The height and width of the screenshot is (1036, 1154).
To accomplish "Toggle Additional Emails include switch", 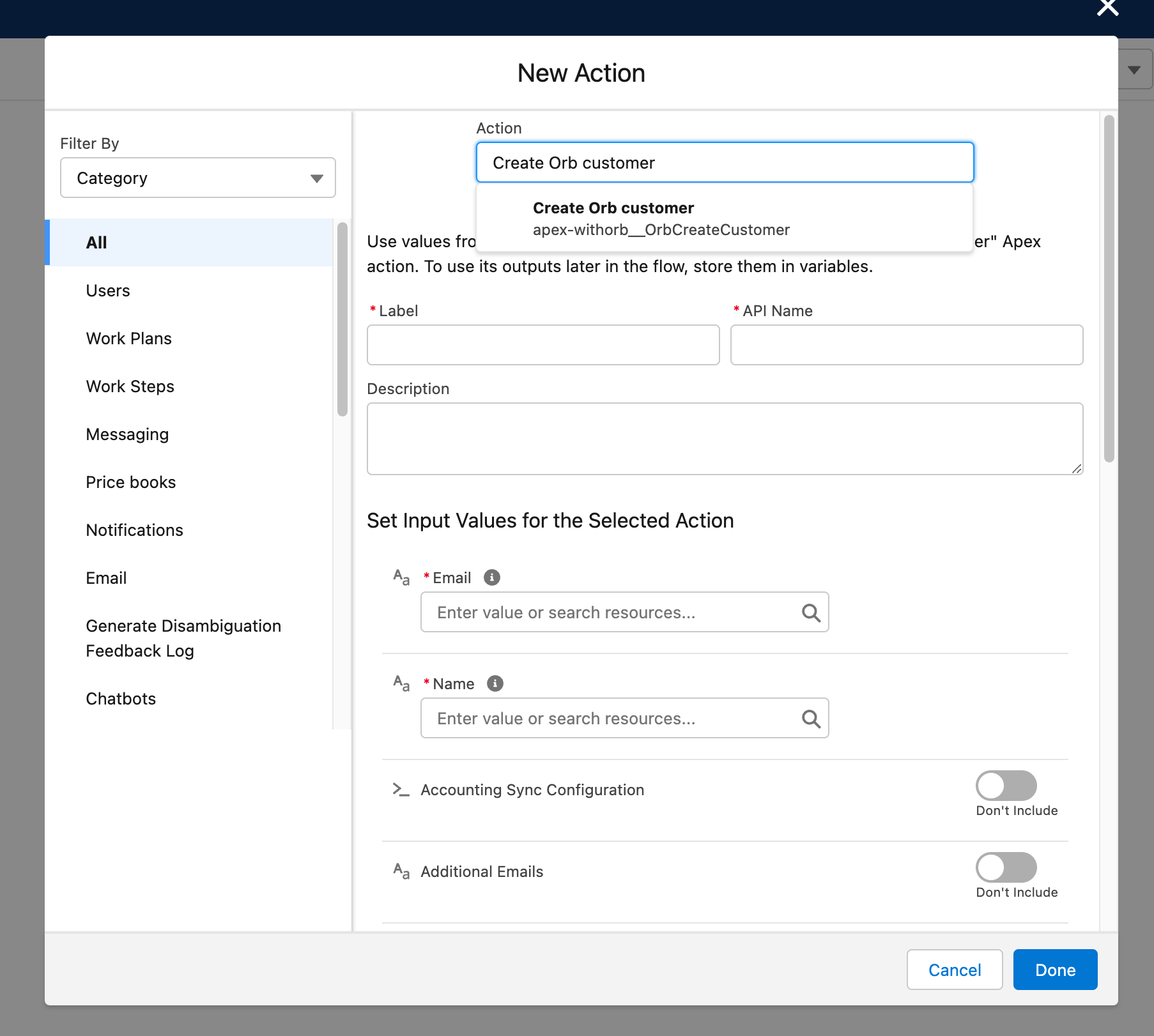I will tap(1006, 867).
